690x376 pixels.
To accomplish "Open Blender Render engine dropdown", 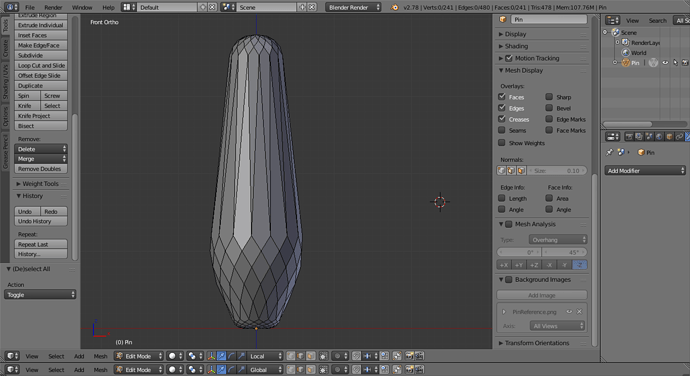I will point(353,7).
